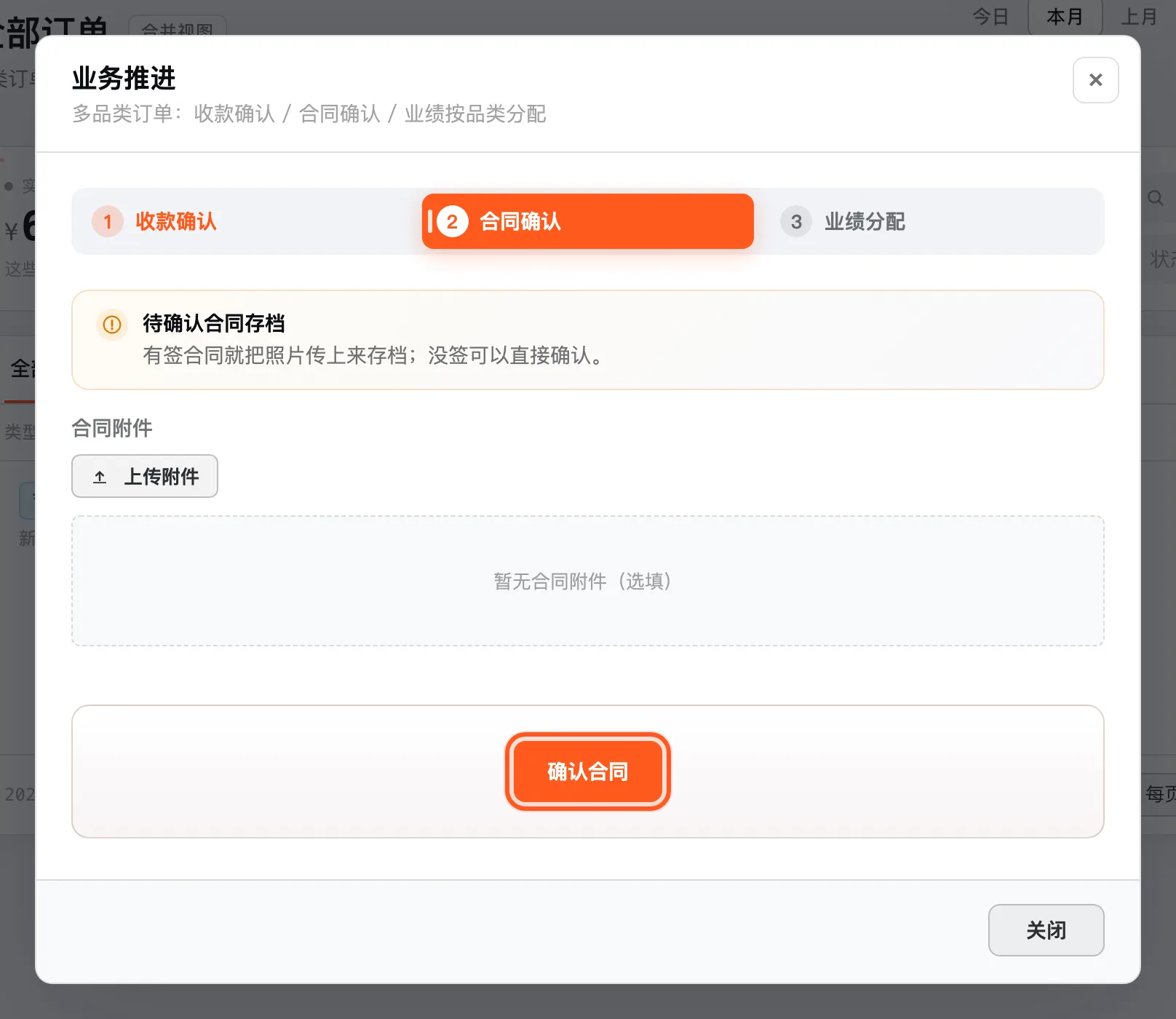Image resolution: width=1176 pixels, height=1019 pixels.
Task: Click the warning icon beside 待确认合同存档
Action: tap(112, 325)
